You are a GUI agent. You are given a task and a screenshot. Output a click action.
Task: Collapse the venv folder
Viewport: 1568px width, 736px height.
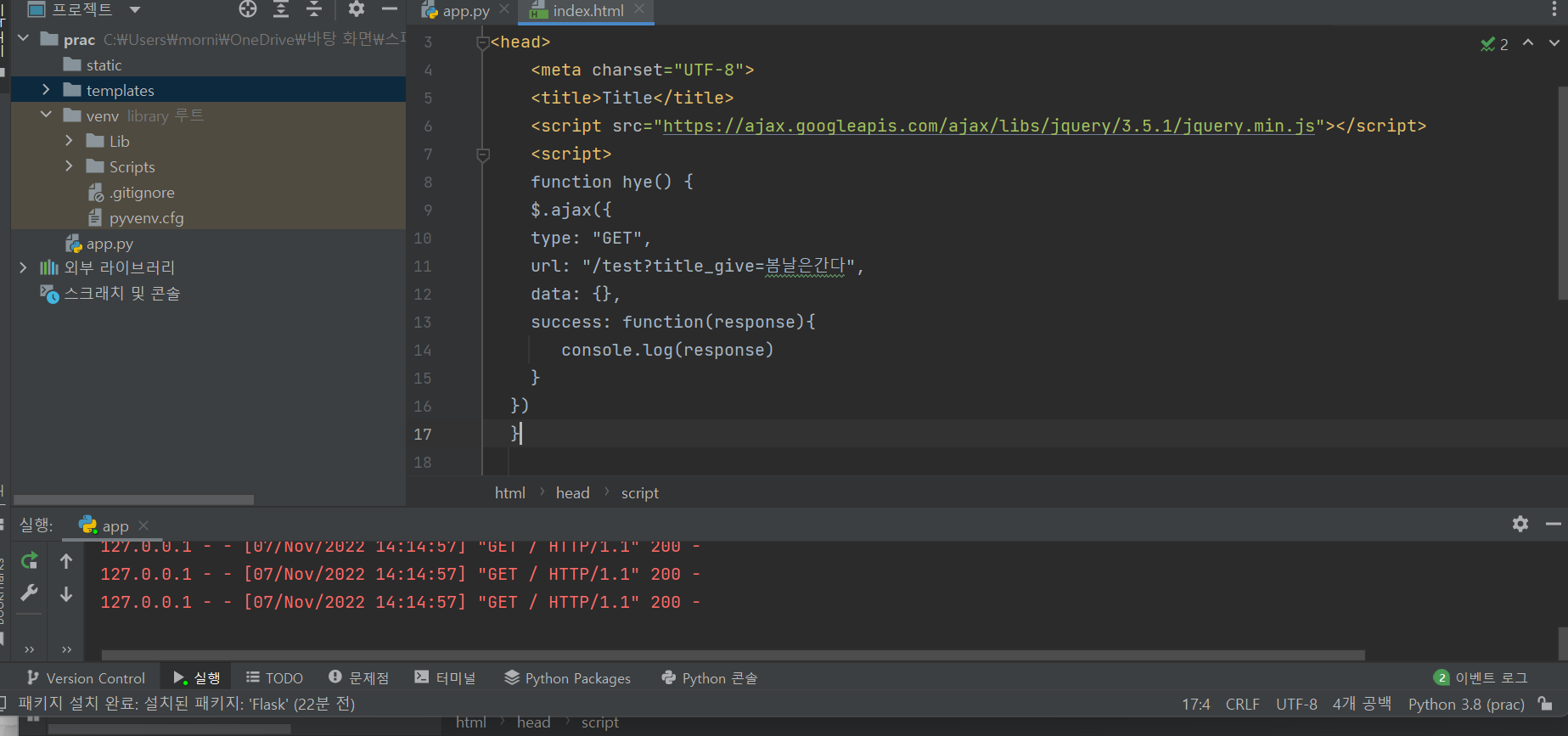[46, 115]
